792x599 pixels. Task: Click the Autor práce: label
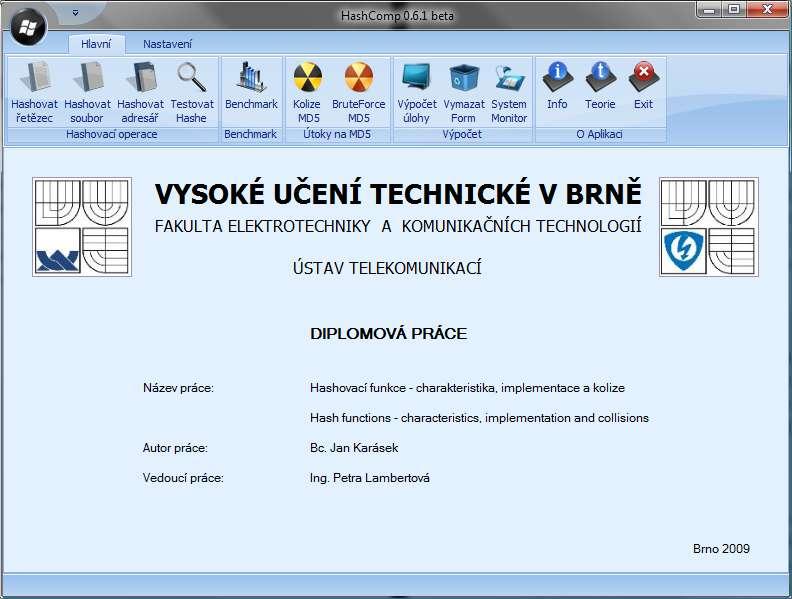click(175, 448)
